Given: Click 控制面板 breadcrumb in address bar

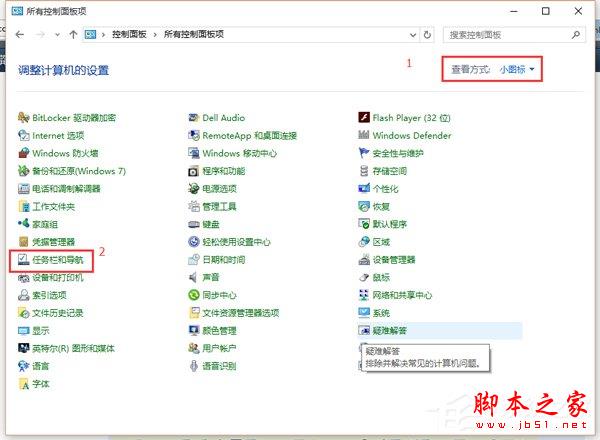Looking at the screenshot, I should pos(129,34).
